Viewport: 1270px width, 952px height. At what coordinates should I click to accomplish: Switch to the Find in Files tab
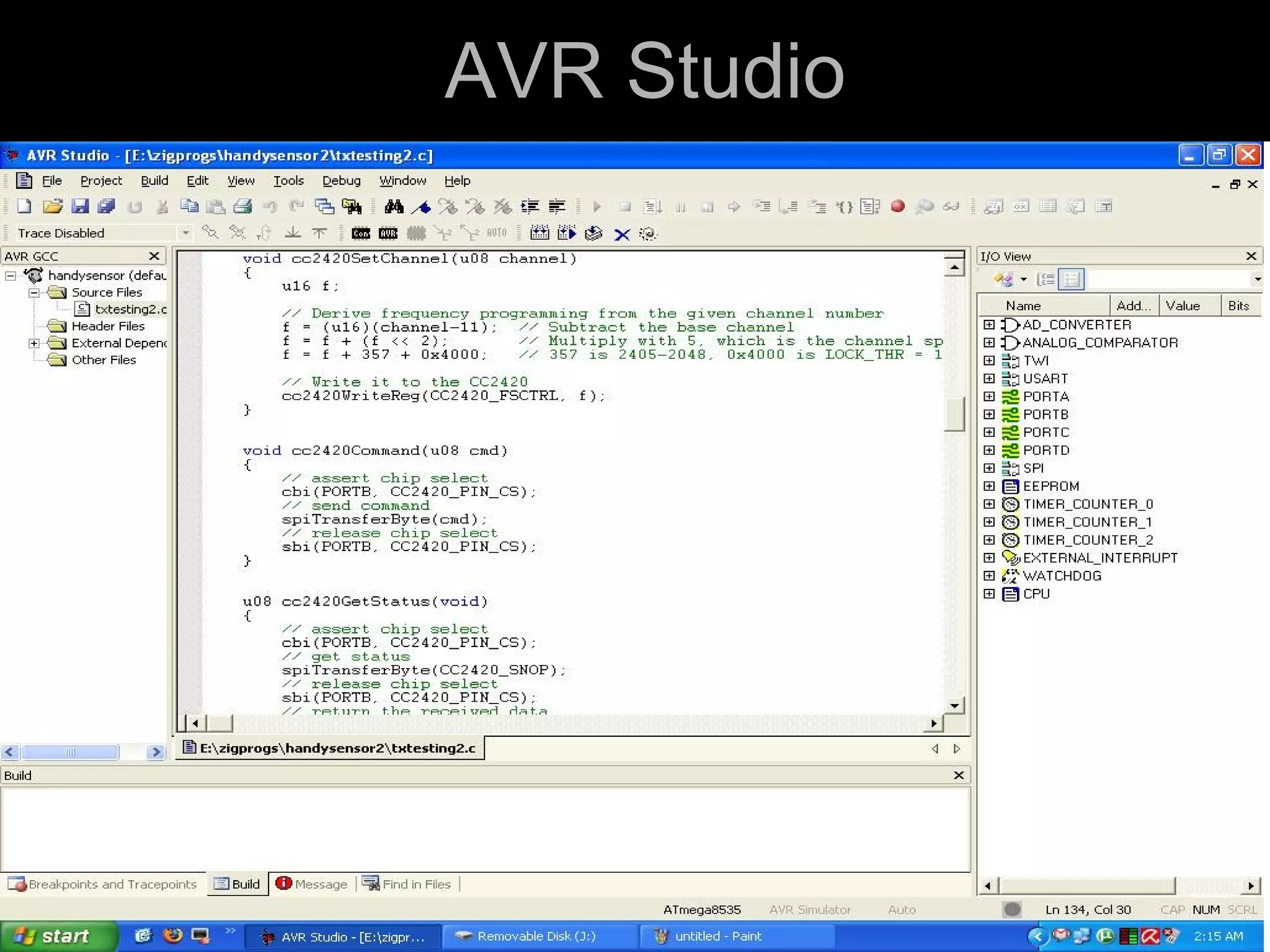click(x=407, y=884)
